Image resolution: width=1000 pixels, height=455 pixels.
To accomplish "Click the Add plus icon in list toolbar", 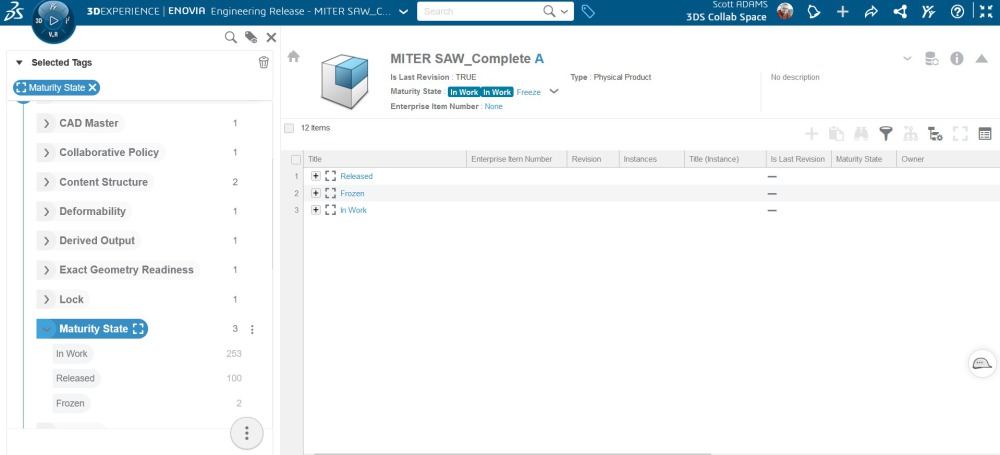I will [x=811, y=133].
